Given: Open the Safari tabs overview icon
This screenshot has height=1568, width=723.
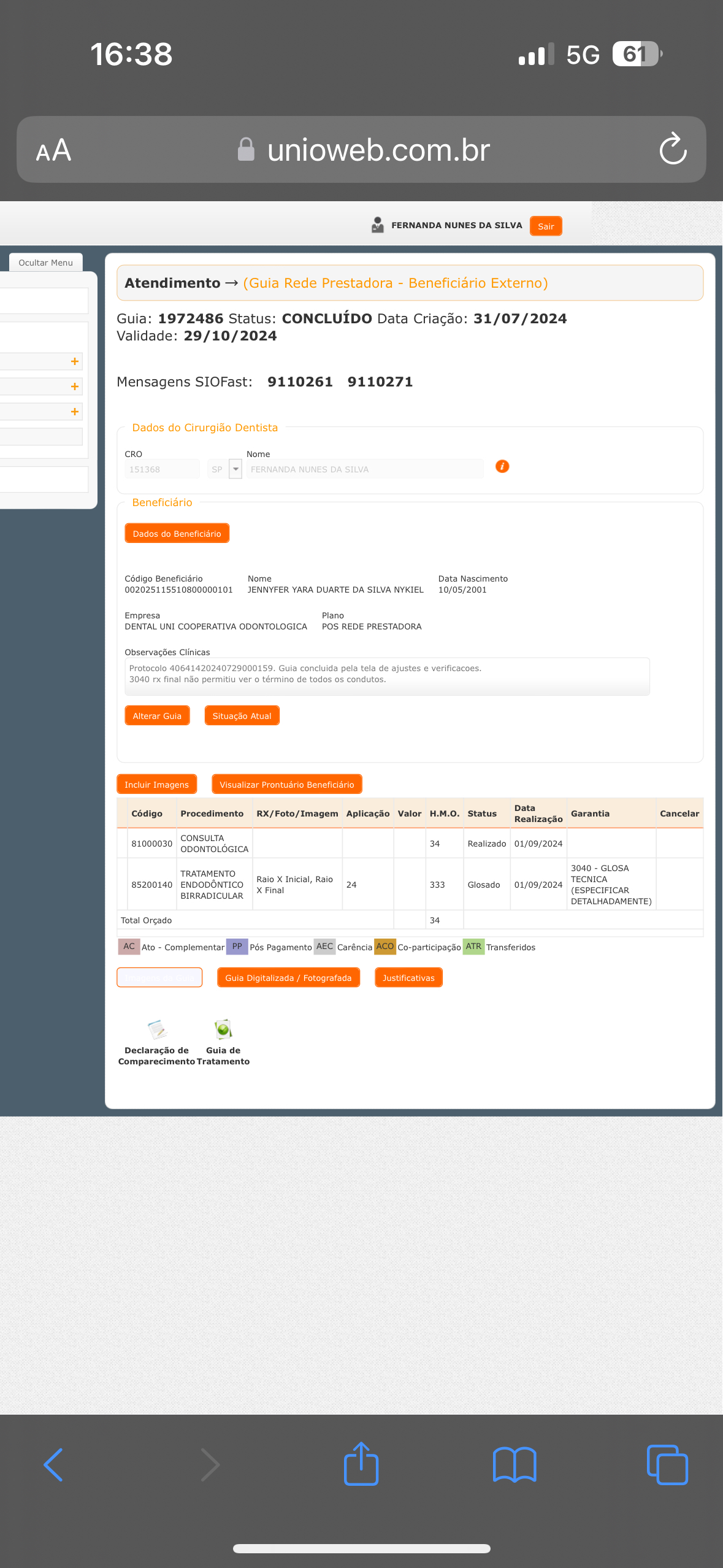Looking at the screenshot, I should (667, 1465).
